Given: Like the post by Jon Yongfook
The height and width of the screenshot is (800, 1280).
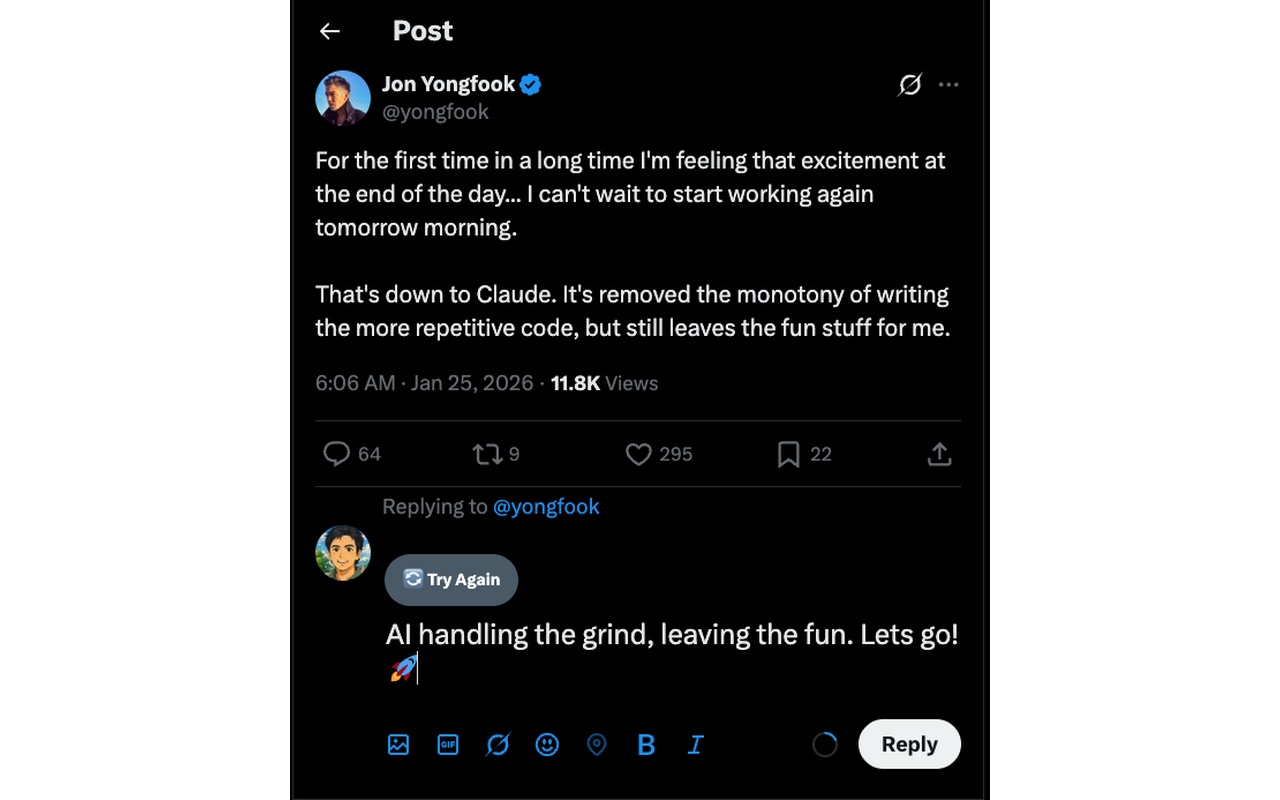Looking at the screenshot, I should [x=639, y=454].
